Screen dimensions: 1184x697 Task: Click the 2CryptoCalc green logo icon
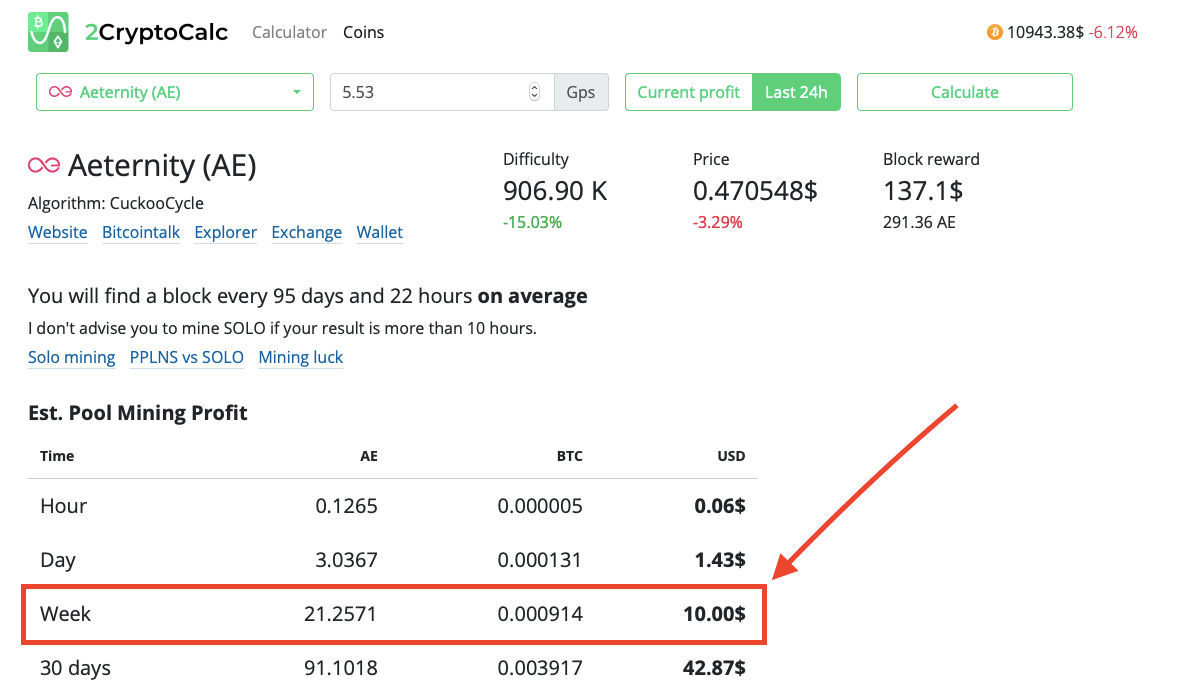48,32
